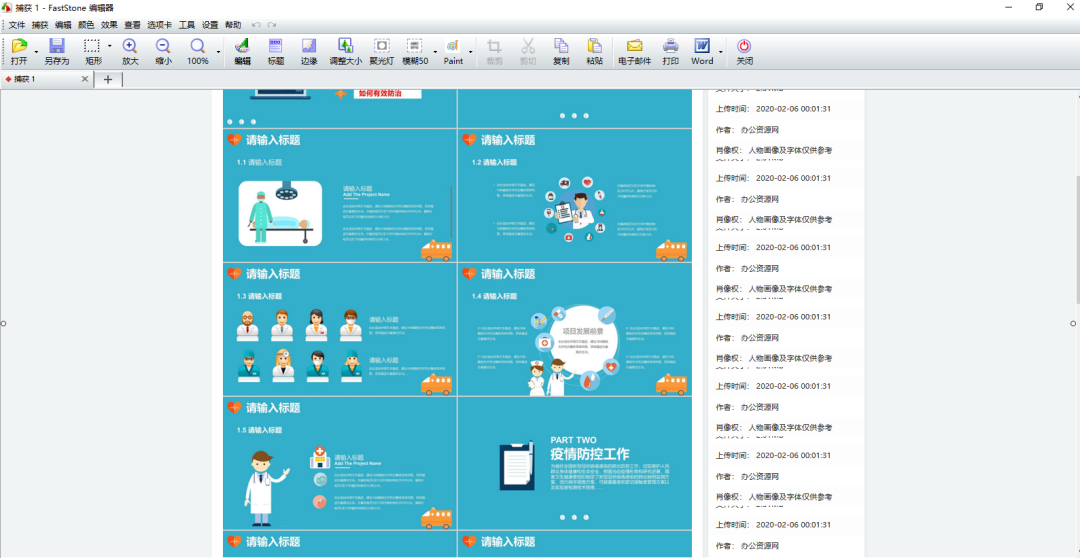The image size is (1080, 558).
Task: Click the 标题 caption icon
Action: [276, 52]
